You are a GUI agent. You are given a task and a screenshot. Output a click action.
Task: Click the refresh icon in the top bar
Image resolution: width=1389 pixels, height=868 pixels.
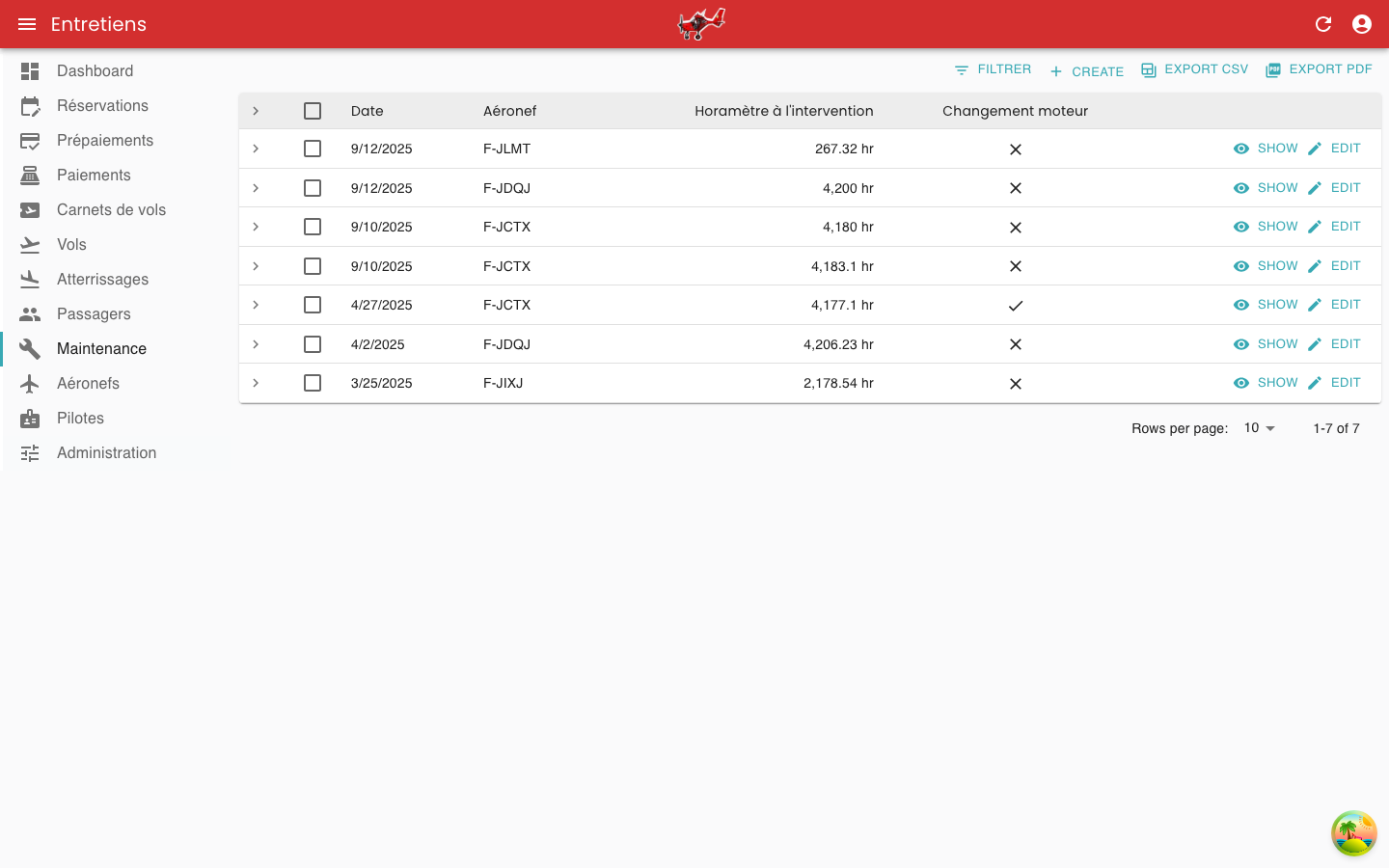coord(1323,24)
